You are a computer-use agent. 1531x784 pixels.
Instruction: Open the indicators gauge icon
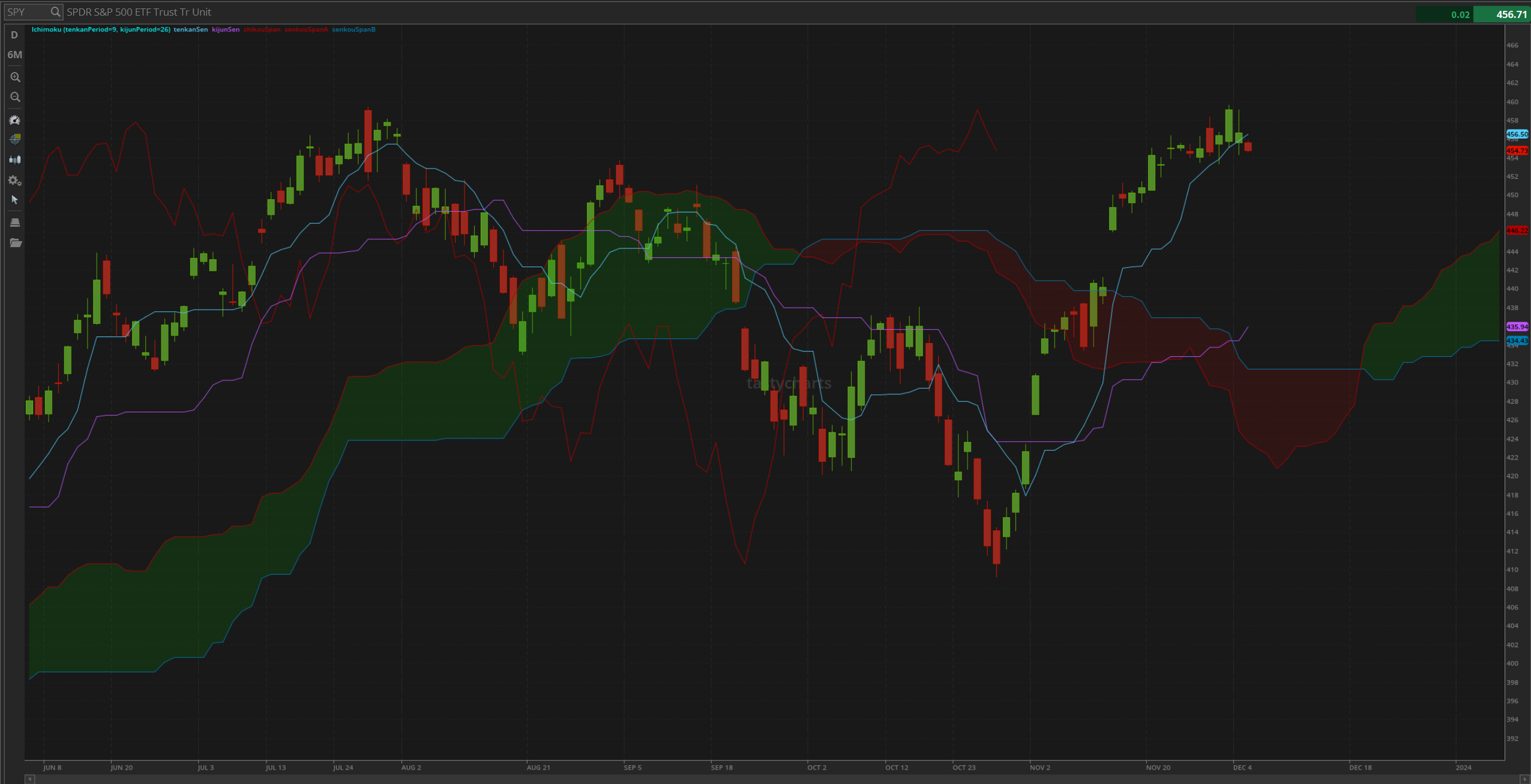pyautogui.click(x=15, y=120)
